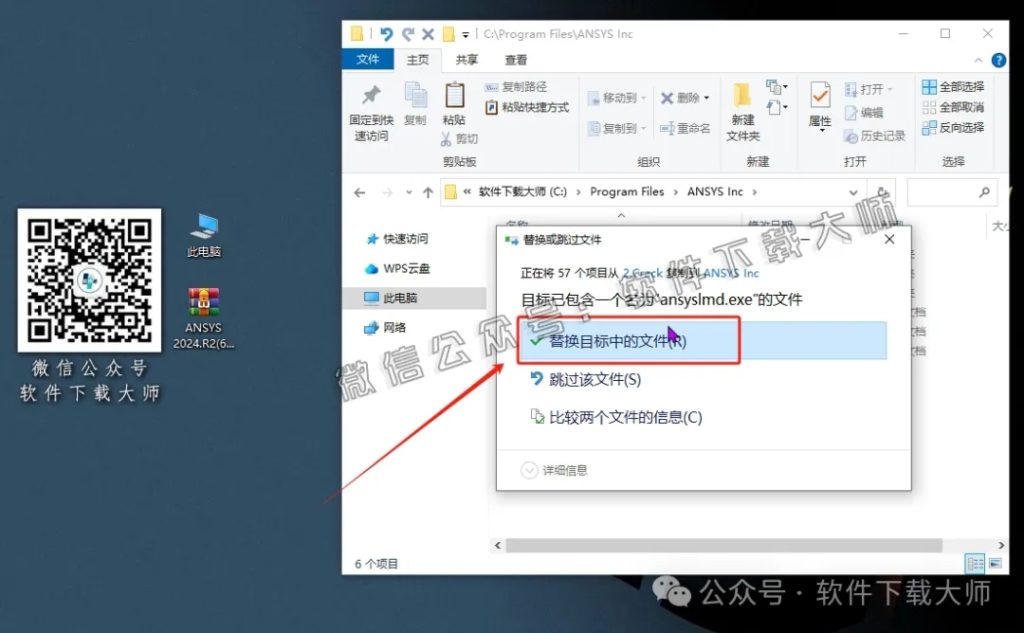This screenshot has height=633, width=1024.
Task: Click the horizontal scrollbar's right arrow
Action: [1003, 545]
